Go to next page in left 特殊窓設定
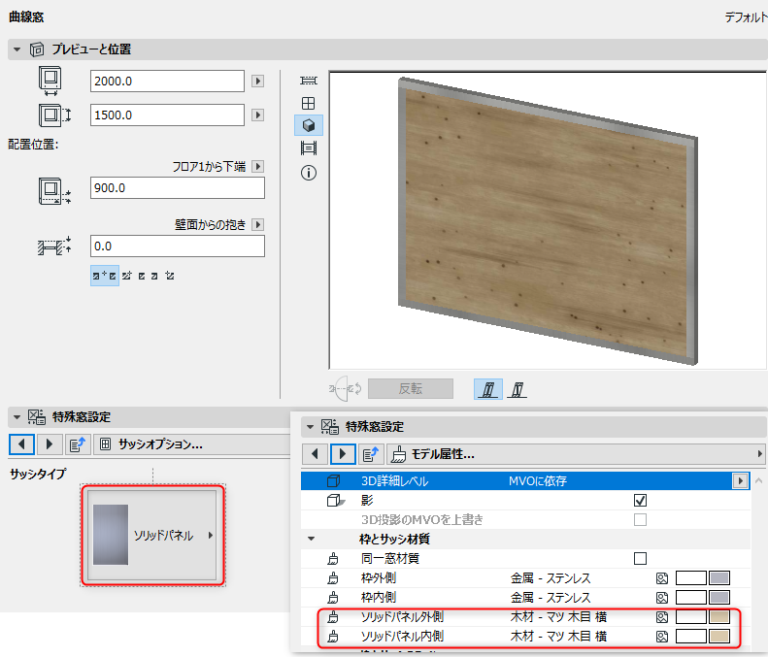This screenshot has width=768, height=657. (49, 444)
